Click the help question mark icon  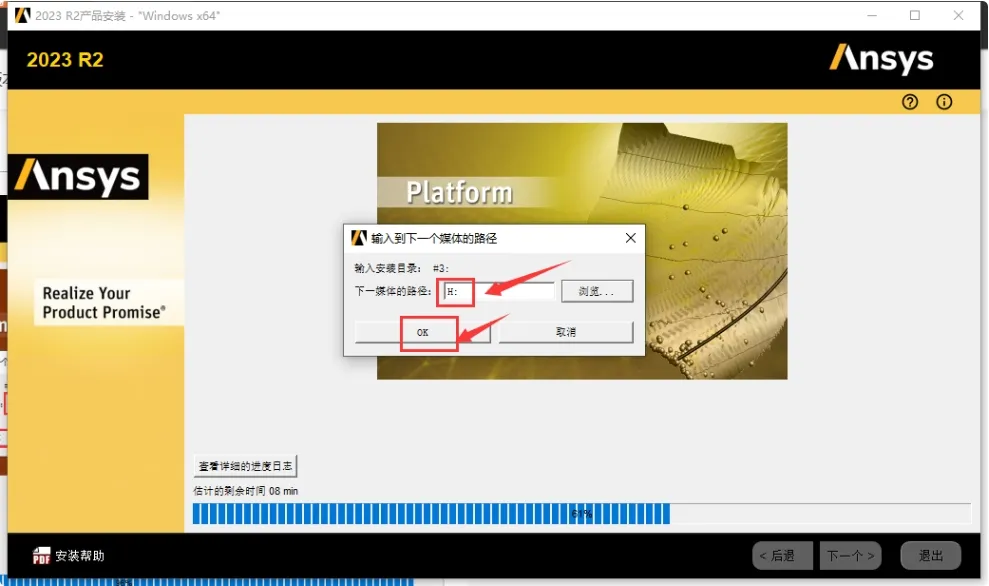click(910, 102)
